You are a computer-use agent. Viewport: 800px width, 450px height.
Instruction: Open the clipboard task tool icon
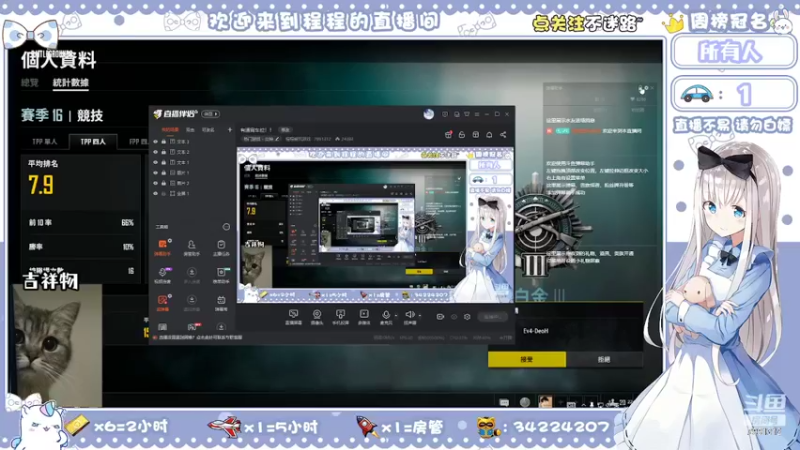(x=221, y=247)
